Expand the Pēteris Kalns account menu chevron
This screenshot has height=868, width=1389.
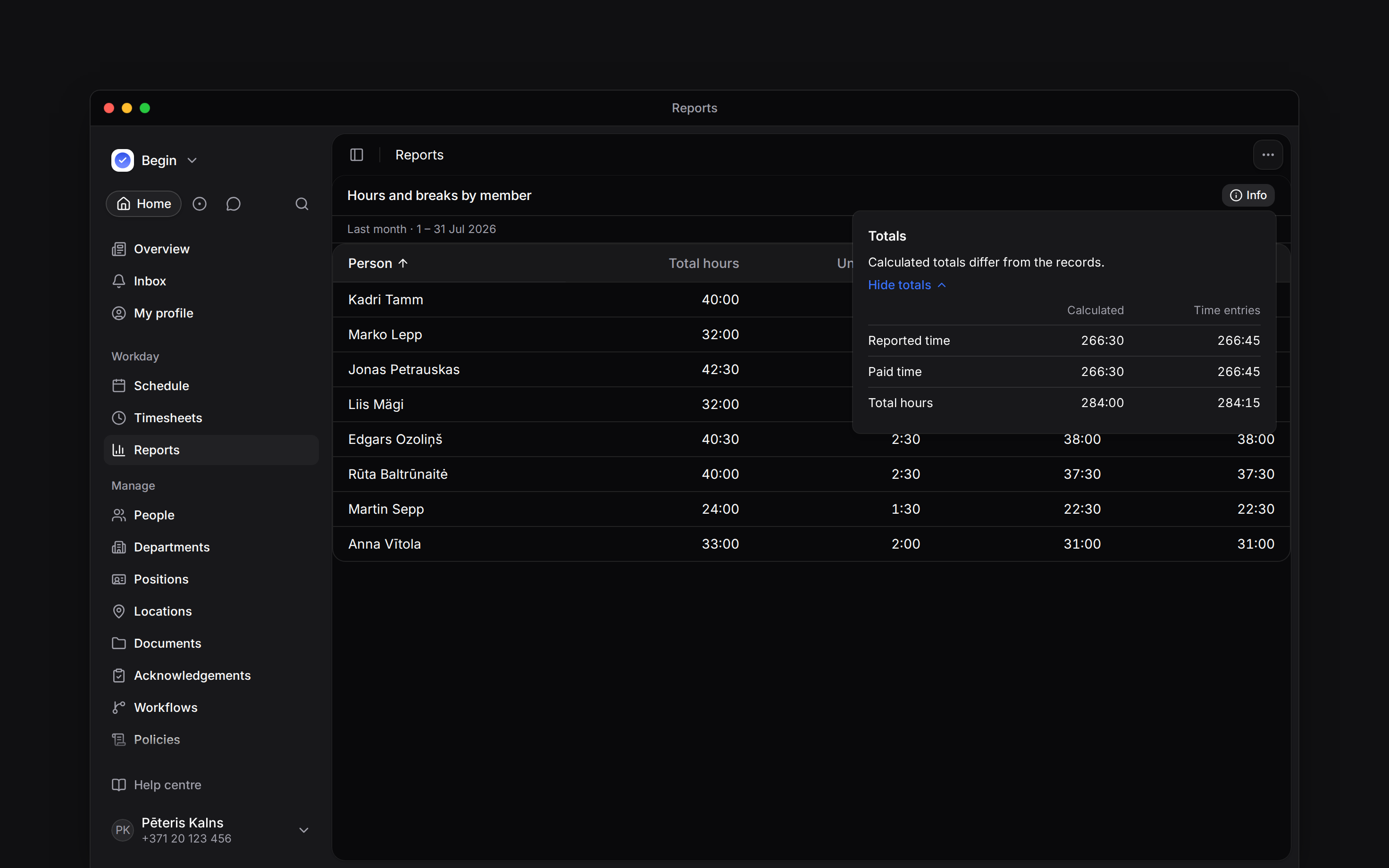click(x=304, y=830)
